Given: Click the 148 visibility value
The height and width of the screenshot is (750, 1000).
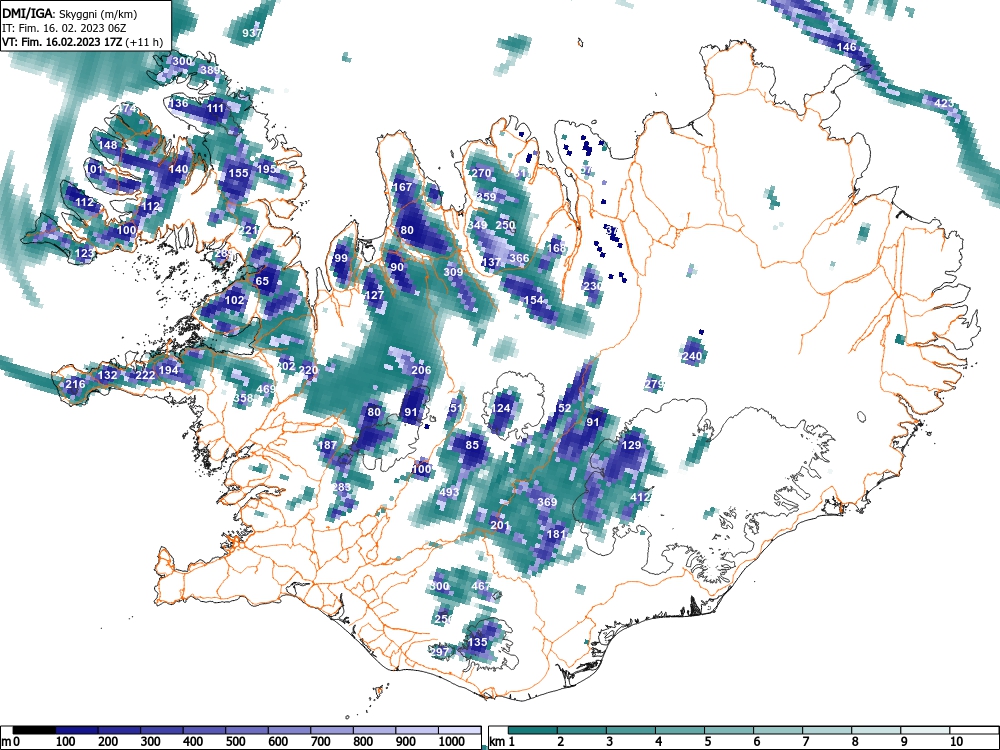Looking at the screenshot, I should pyautogui.click(x=107, y=145).
